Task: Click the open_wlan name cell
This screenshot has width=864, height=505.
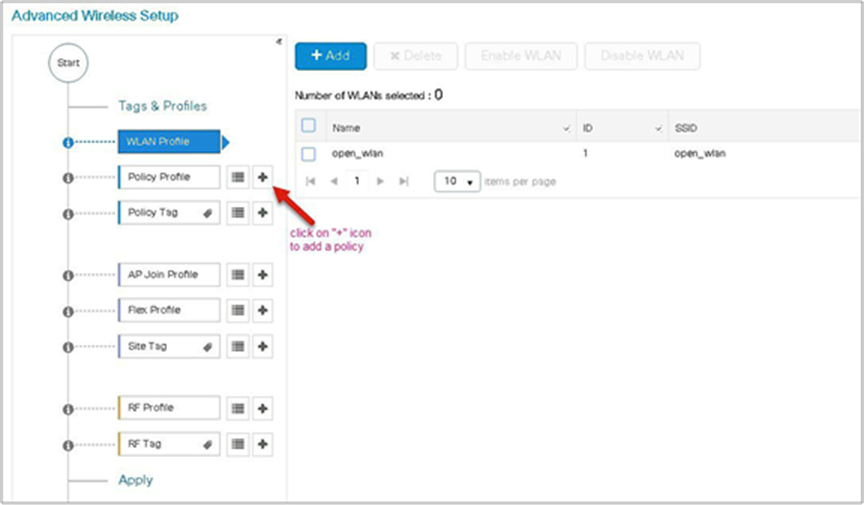Action: point(358,154)
